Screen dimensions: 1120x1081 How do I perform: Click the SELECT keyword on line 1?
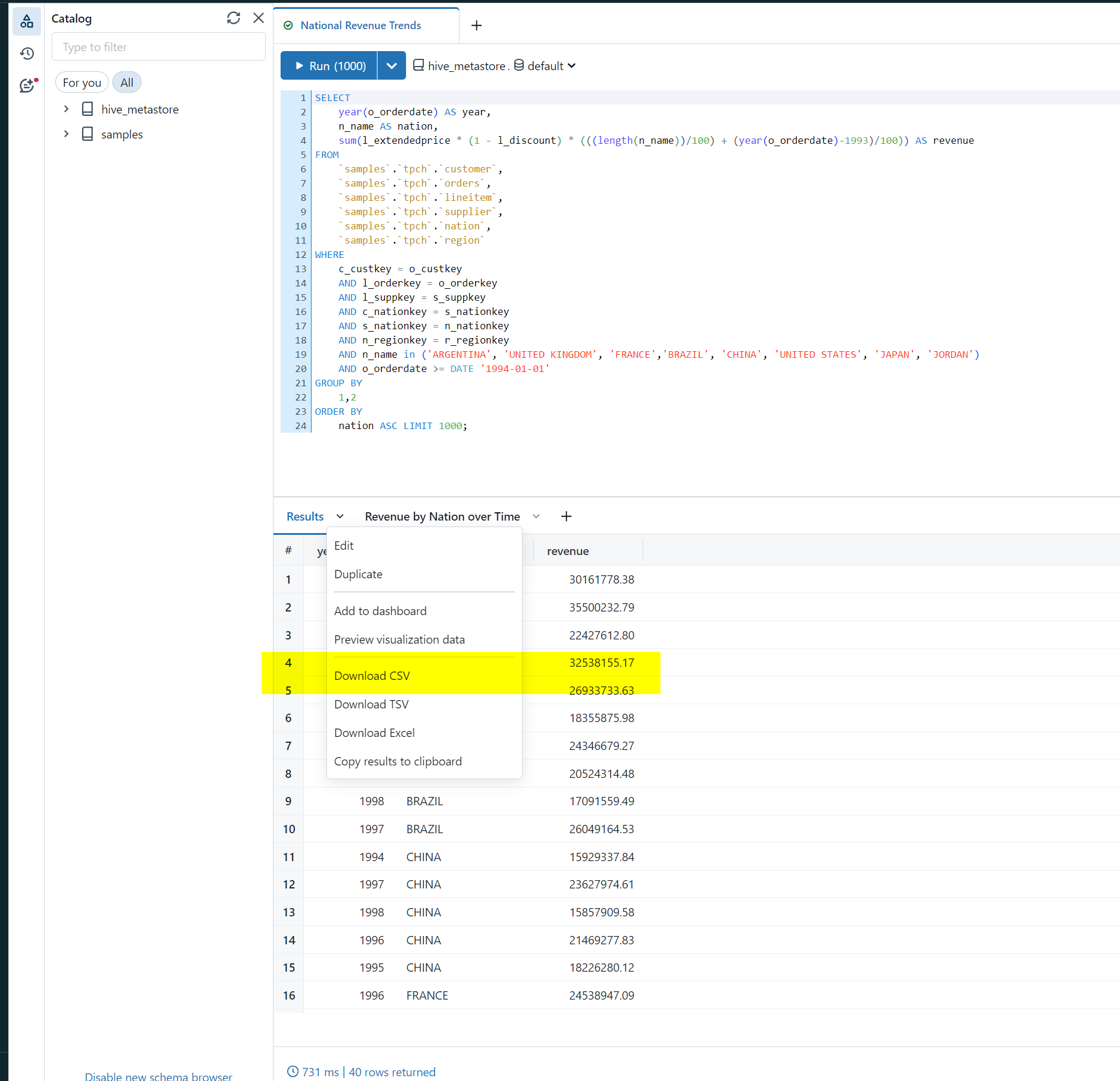[x=332, y=98]
